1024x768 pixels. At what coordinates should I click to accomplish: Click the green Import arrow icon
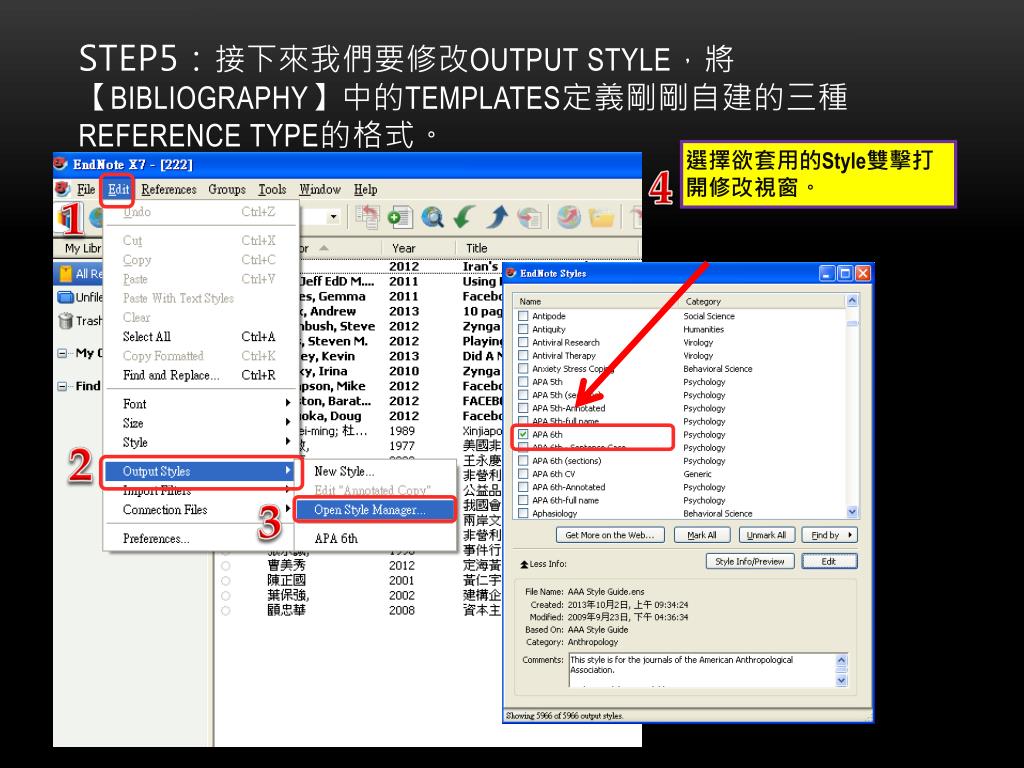pos(464,217)
